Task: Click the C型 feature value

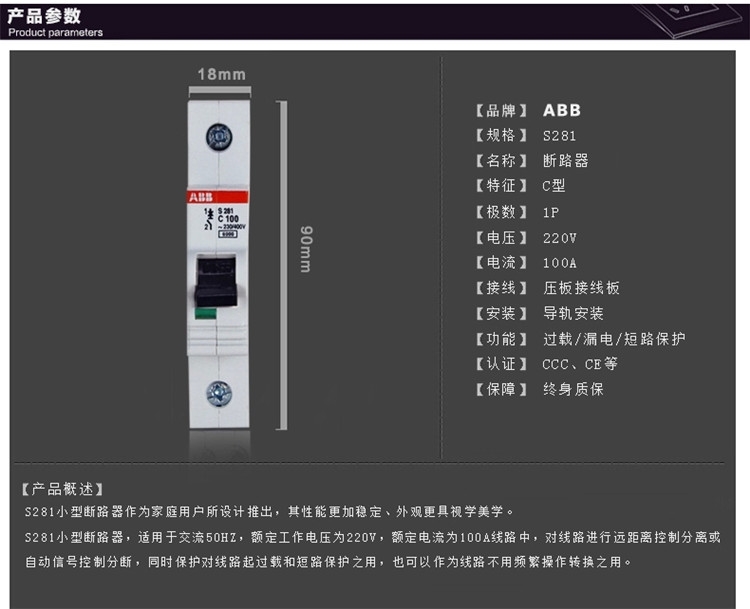Action: tap(554, 186)
